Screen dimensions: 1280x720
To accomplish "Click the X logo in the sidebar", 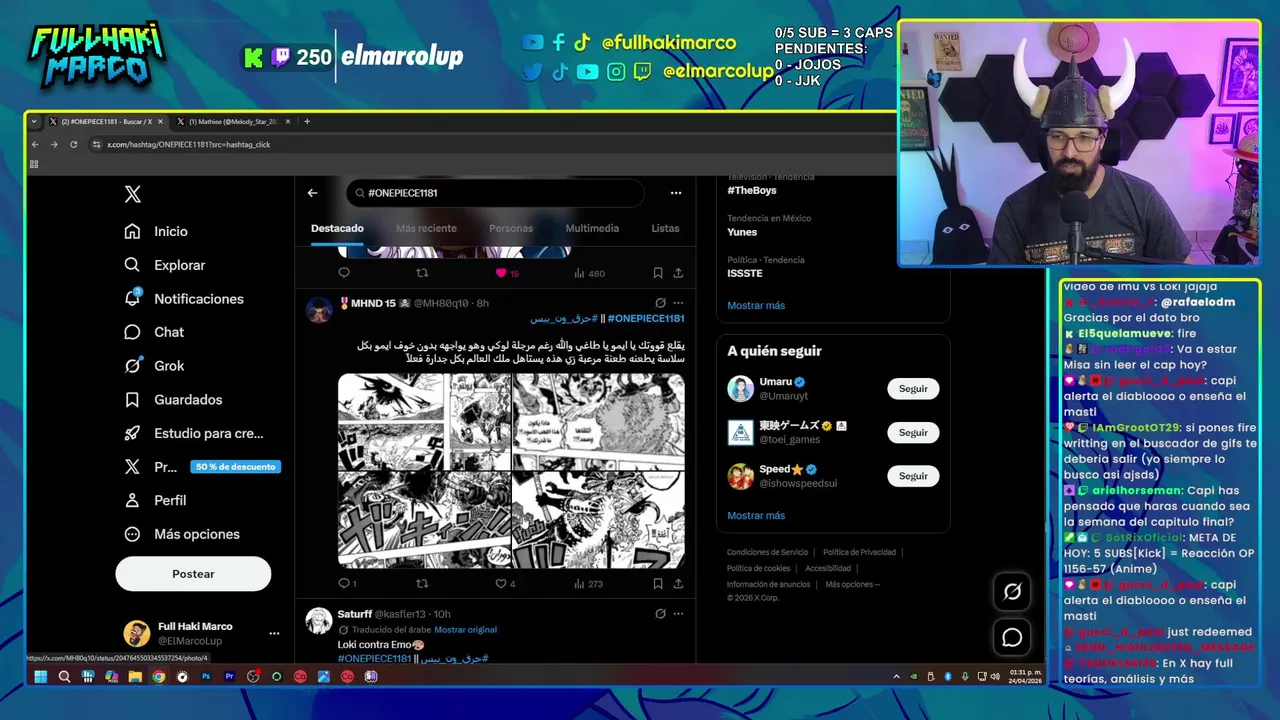I will pyautogui.click(x=132, y=194).
